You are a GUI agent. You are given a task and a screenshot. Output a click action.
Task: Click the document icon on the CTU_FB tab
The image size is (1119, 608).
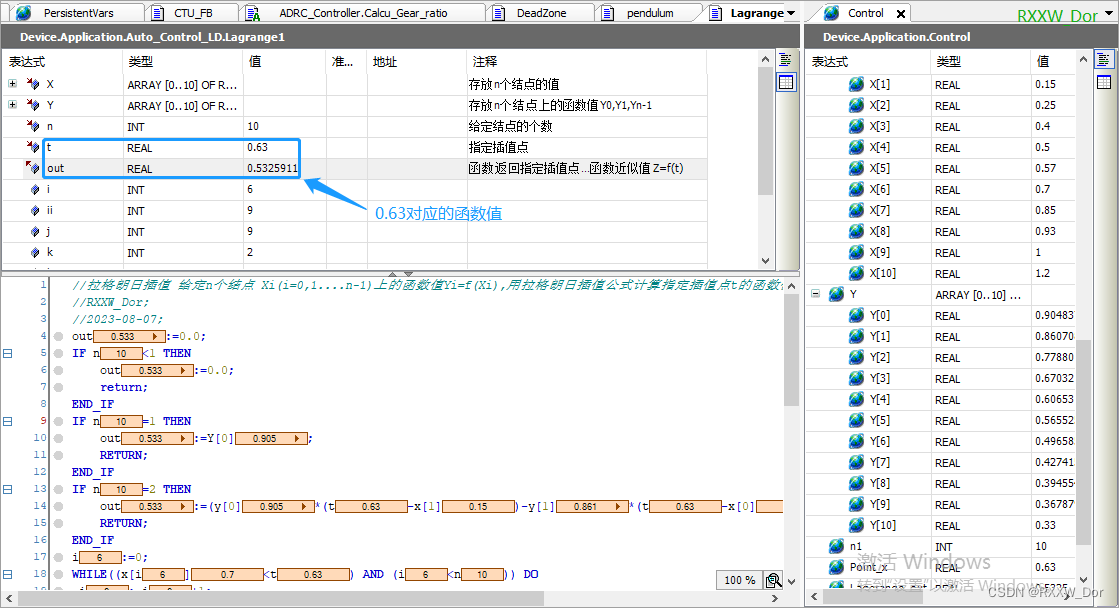pos(156,14)
